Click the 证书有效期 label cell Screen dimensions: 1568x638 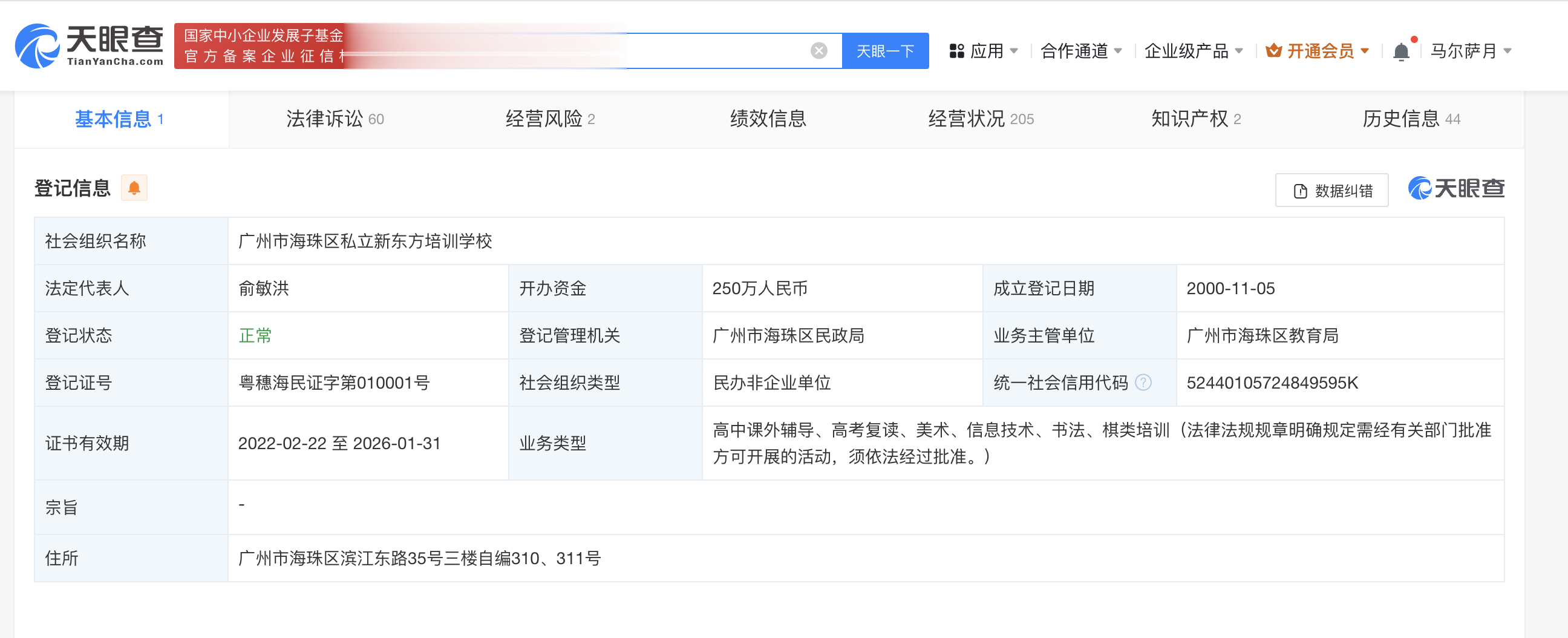pos(131,443)
